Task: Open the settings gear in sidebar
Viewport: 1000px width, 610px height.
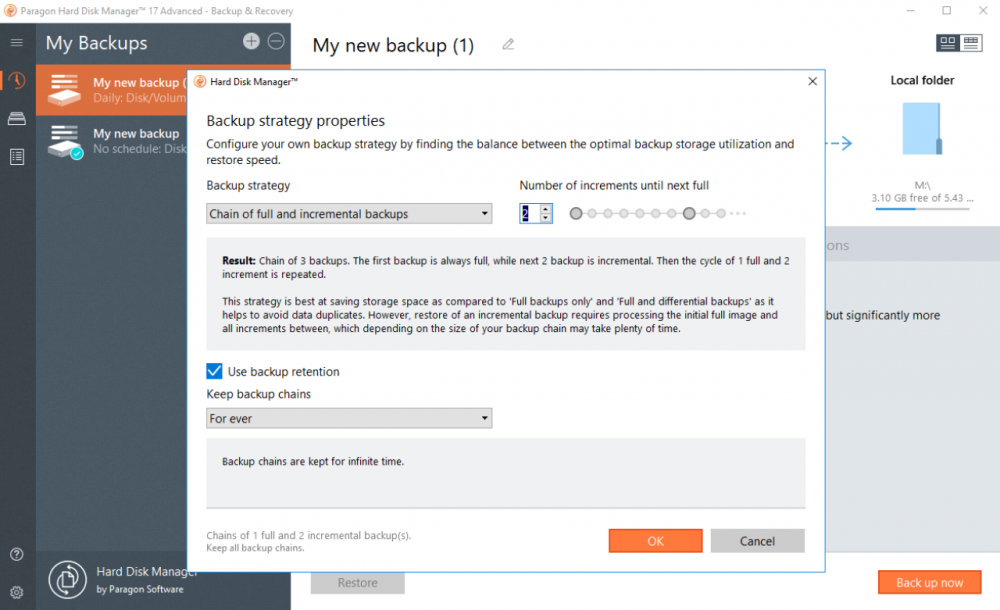Action: click(x=16, y=591)
